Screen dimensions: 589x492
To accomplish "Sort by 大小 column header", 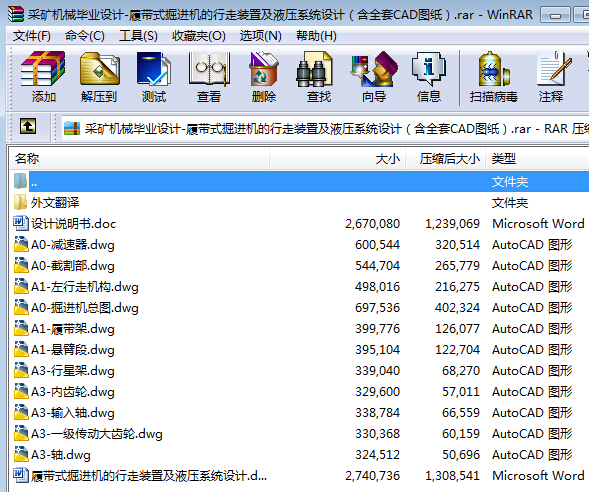I will pyautogui.click(x=337, y=158).
